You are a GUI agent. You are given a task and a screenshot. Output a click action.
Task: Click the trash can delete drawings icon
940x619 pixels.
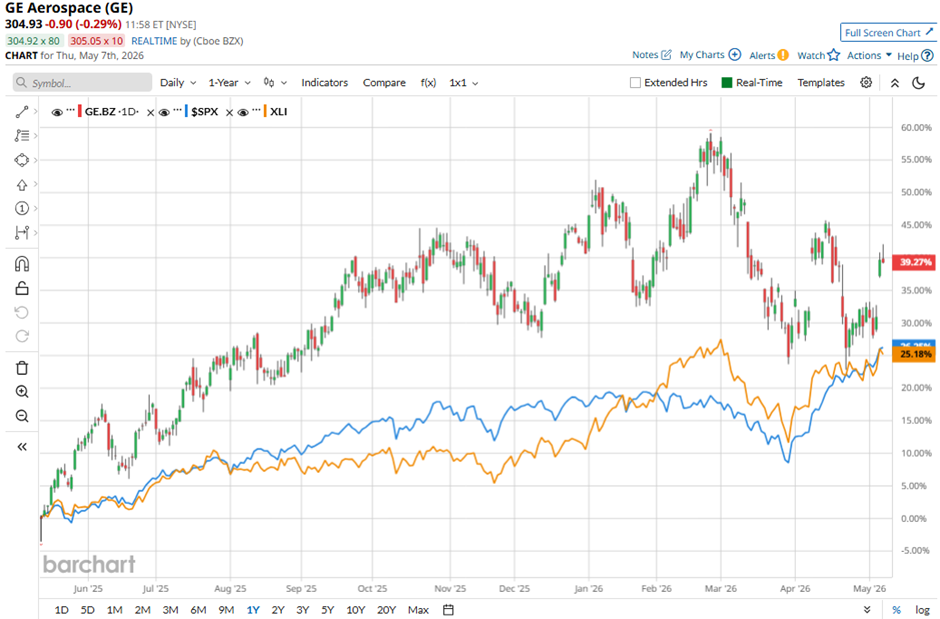[22, 368]
